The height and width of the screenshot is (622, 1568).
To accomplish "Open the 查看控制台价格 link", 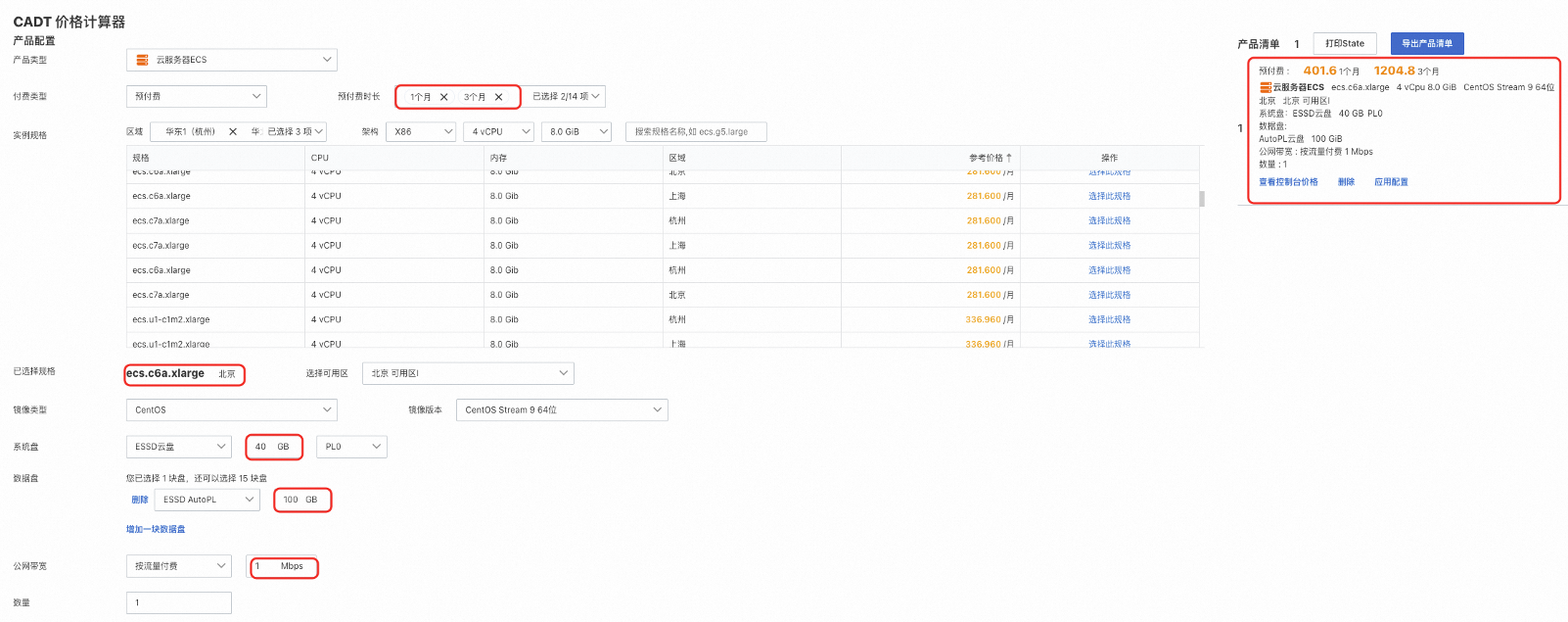I will coord(1288,182).
